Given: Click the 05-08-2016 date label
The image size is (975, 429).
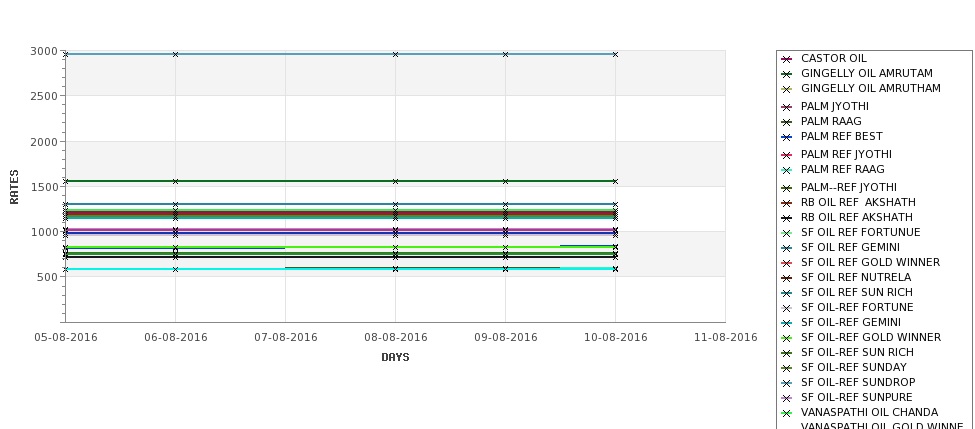Looking at the screenshot, I should (x=66, y=338).
